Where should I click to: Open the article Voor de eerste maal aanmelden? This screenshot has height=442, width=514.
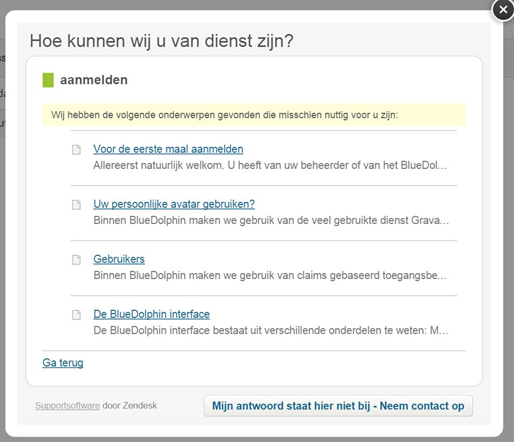[168, 149]
